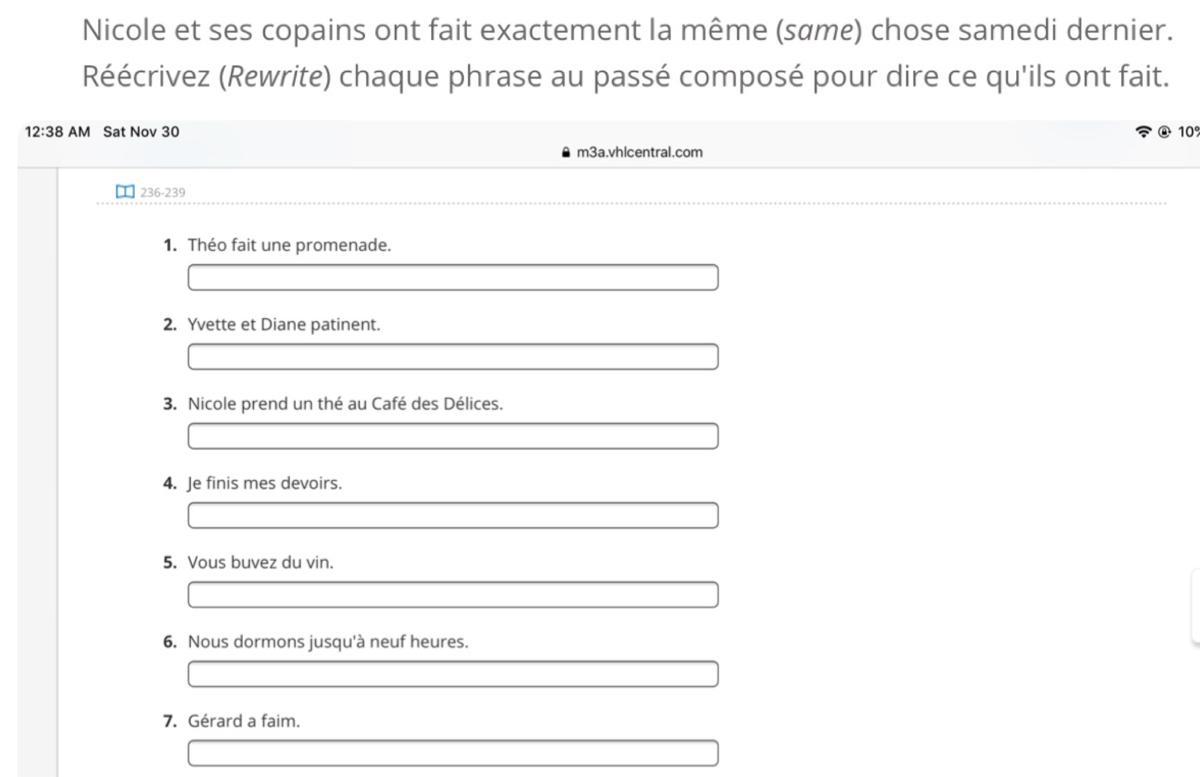1200x777 pixels.
Task: Click the text box for Nous dormons jusqu'à neuf heures
Action: [x=452, y=674]
